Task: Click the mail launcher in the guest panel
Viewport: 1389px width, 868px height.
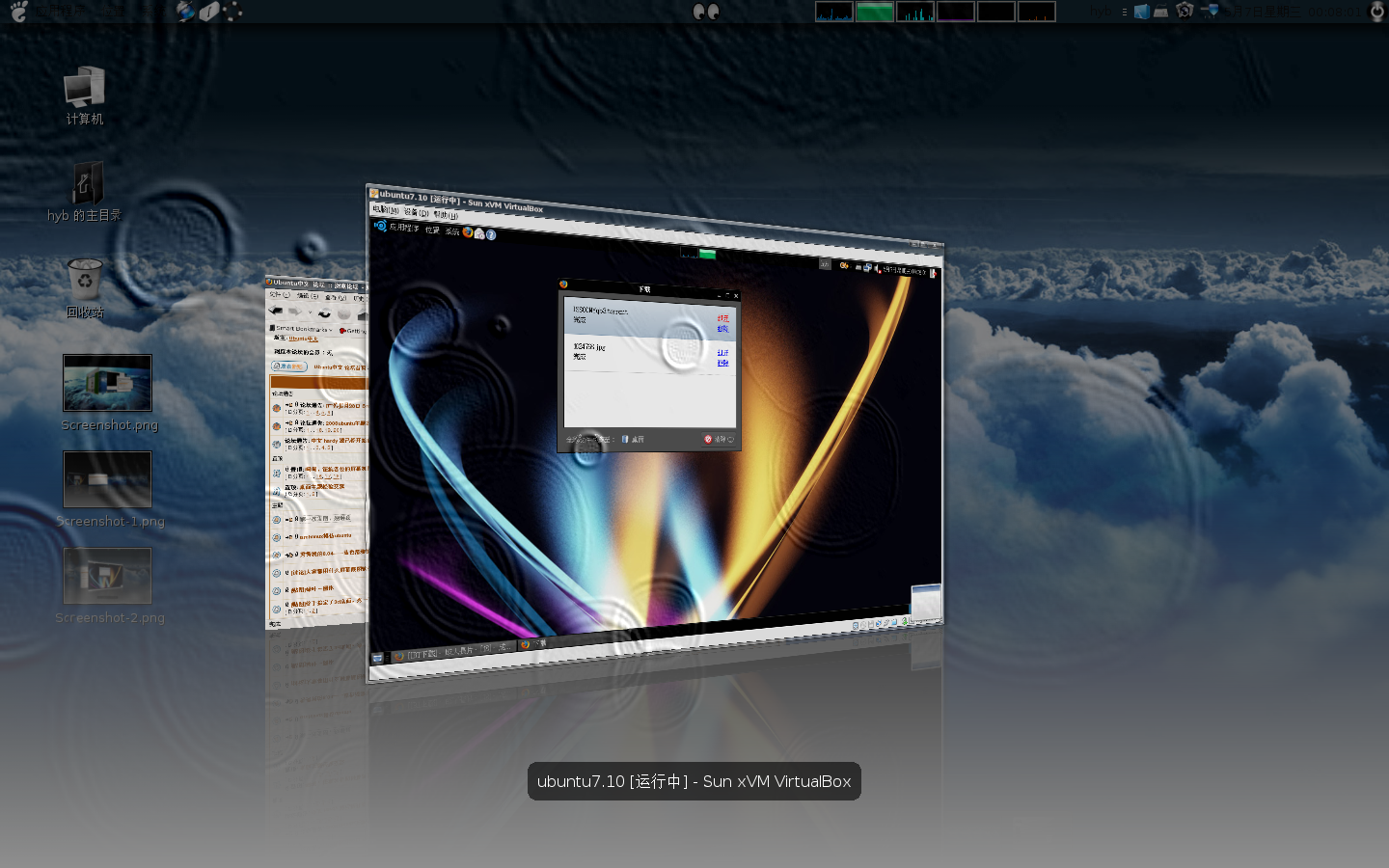Action: pos(479,233)
